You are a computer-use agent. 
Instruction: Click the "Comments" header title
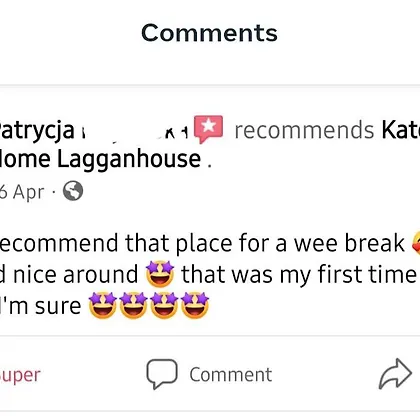coord(209,33)
